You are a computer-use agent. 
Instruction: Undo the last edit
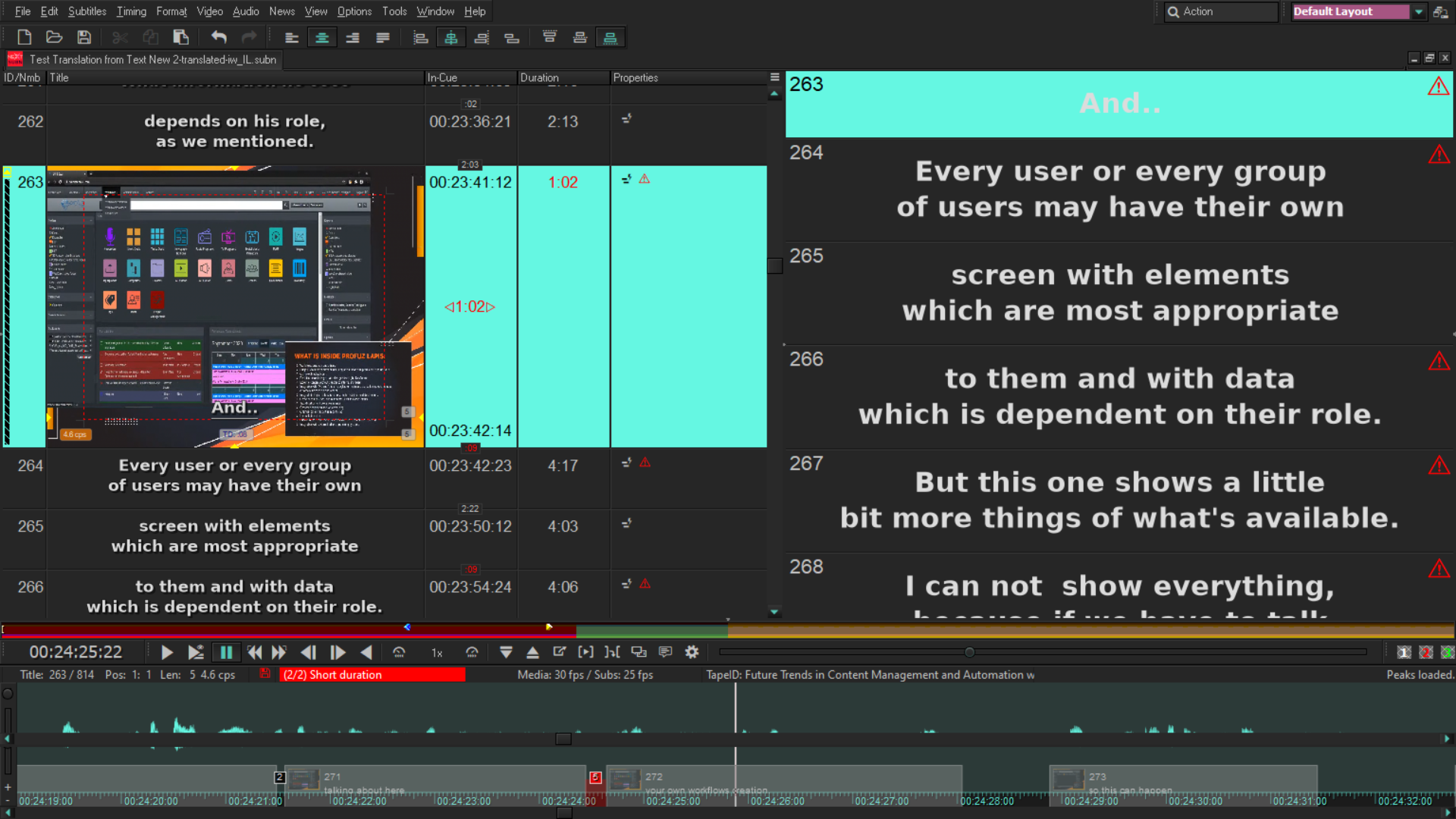point(218,36)
